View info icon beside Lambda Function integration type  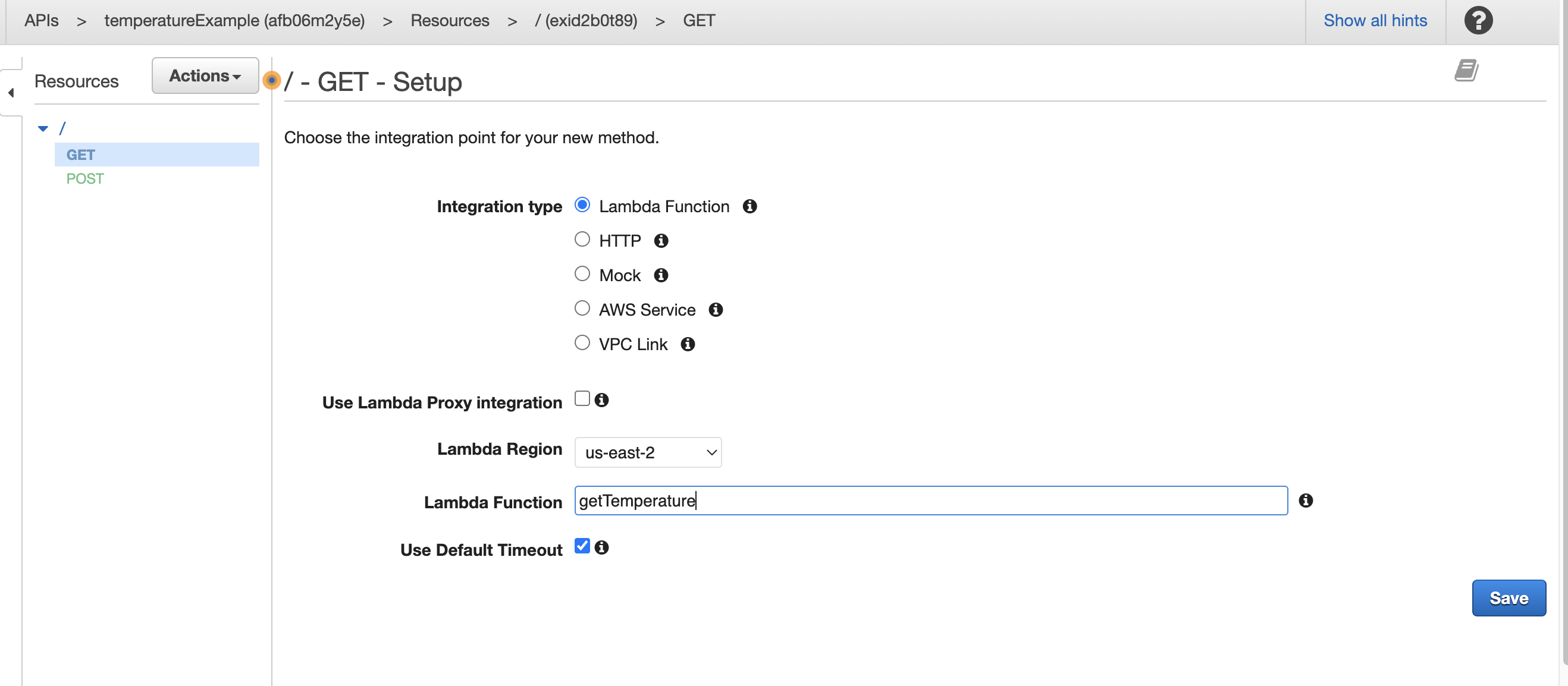(x=750, y=207)
